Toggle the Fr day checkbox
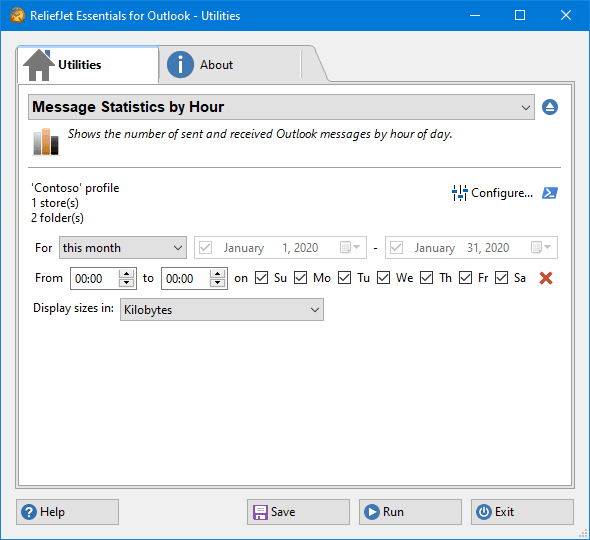The width and height of the screenshot is (590, 540). (x=465, y=278)
